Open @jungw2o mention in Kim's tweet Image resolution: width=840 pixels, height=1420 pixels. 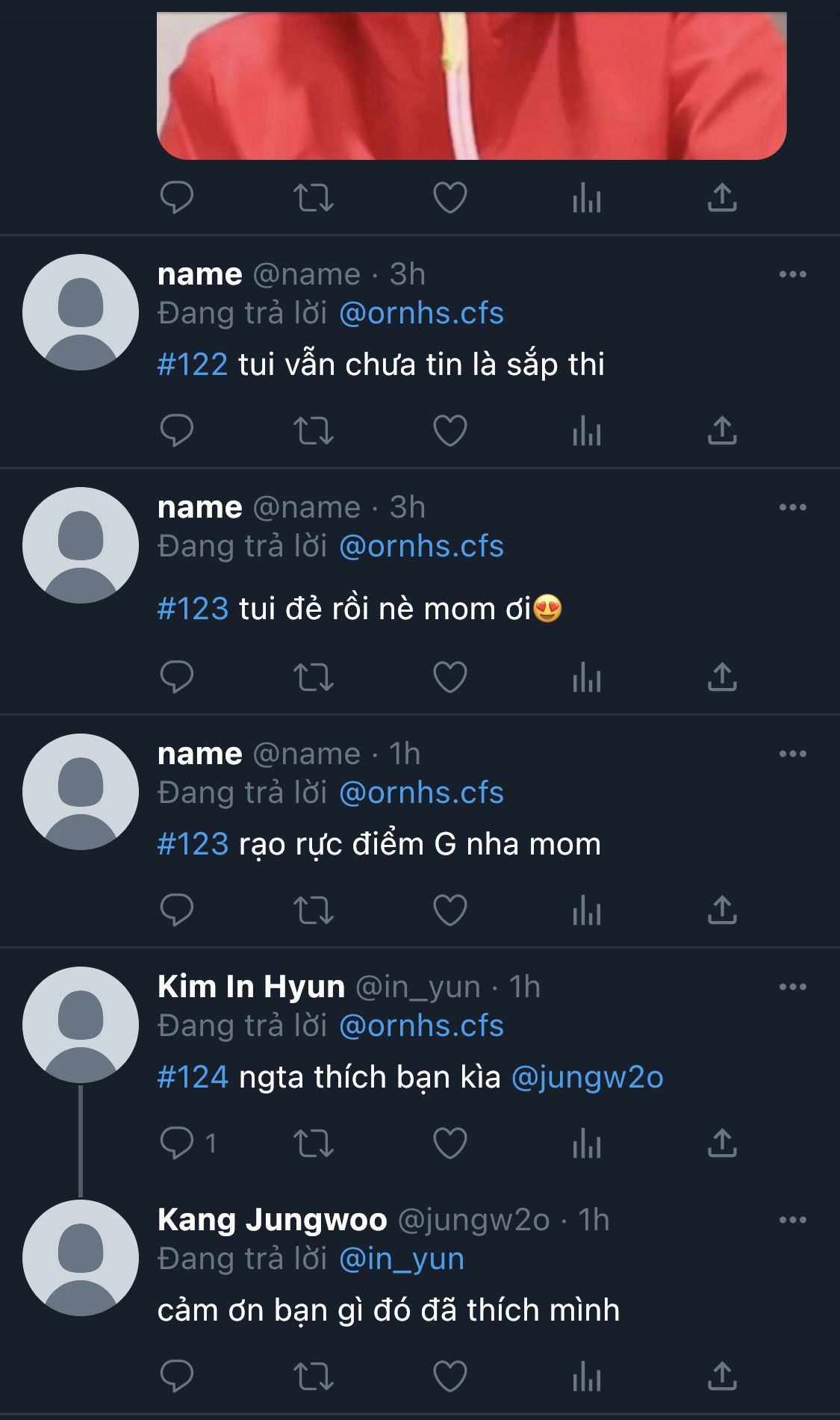click(x=588, y=1078)
